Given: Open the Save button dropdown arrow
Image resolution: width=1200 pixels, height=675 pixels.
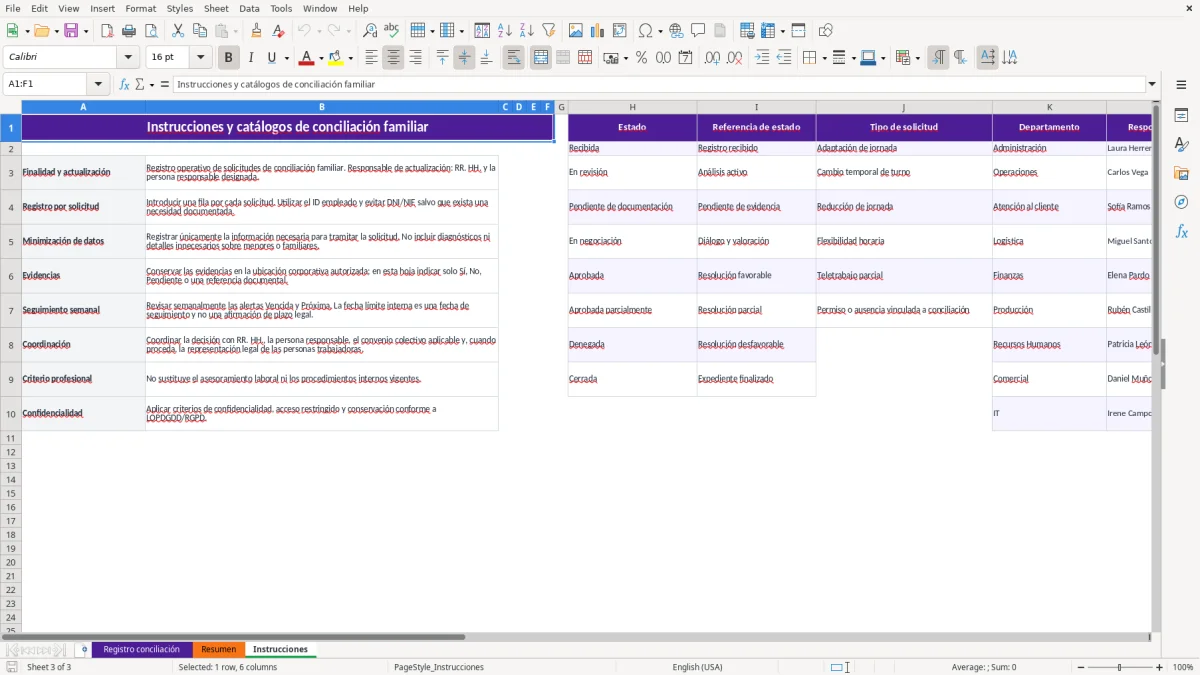Looking at the screenshot, I should click(x=86, y=31).
